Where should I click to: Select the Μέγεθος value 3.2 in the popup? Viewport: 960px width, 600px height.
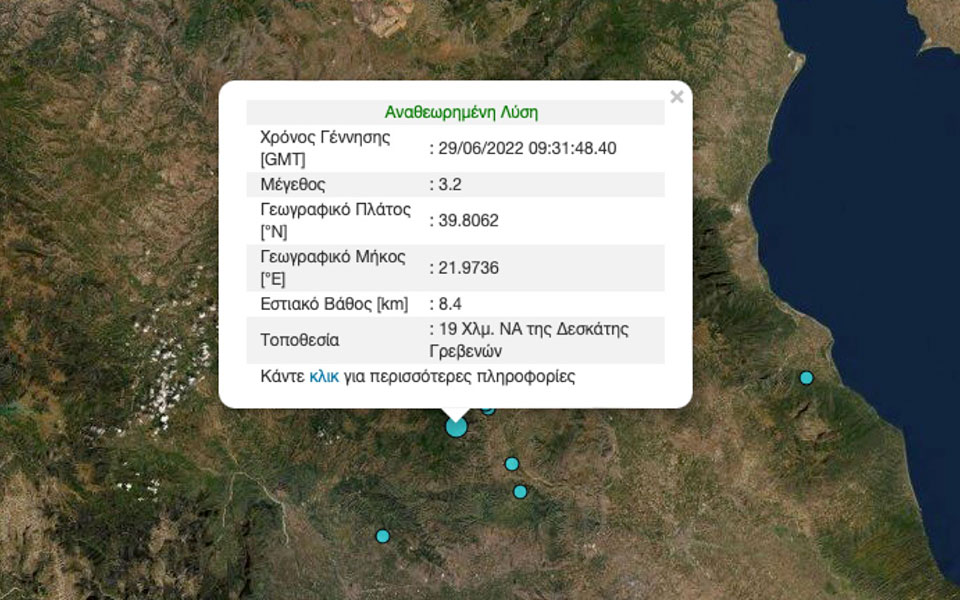(x=442, y=184)
